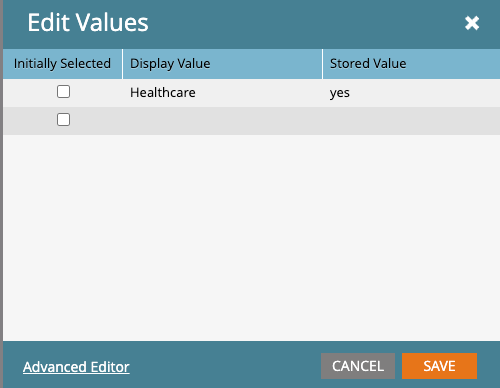Select the Healthcare display value cell
This screenshot has width=500, height=388.
point(223,93)
